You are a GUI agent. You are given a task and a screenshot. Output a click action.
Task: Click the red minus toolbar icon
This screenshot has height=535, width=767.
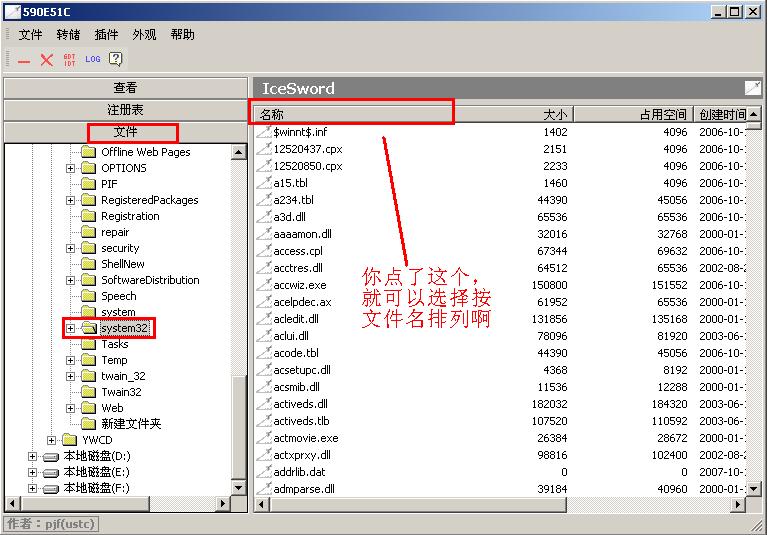(23, 61)
